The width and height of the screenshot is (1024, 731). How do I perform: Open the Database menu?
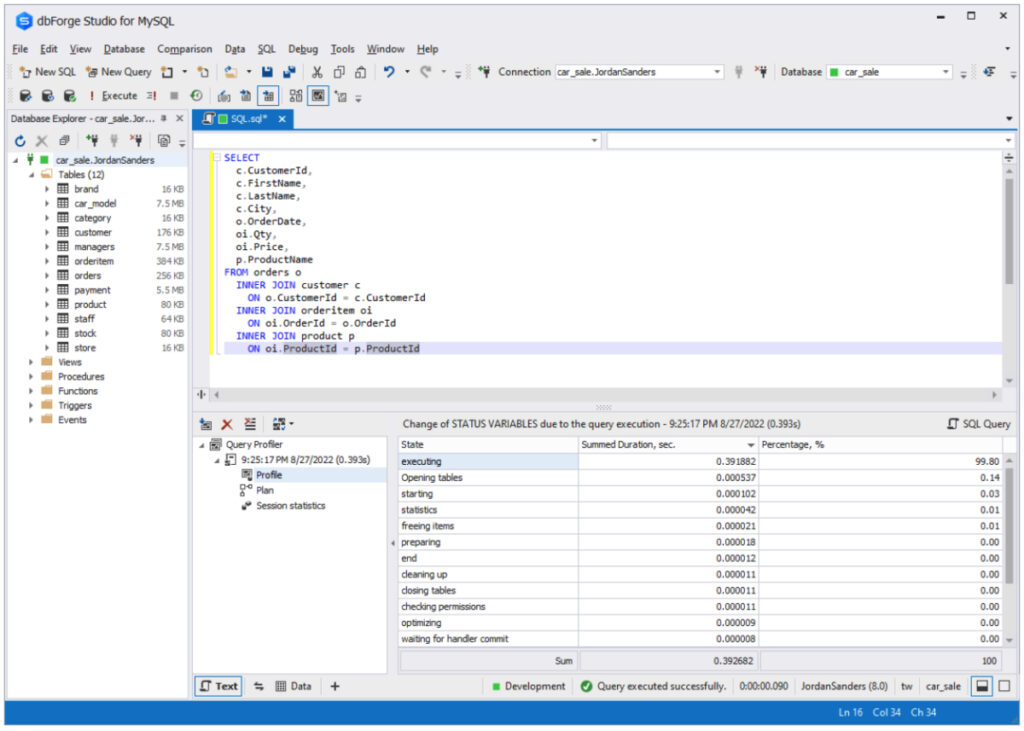(x=123, y=48)
